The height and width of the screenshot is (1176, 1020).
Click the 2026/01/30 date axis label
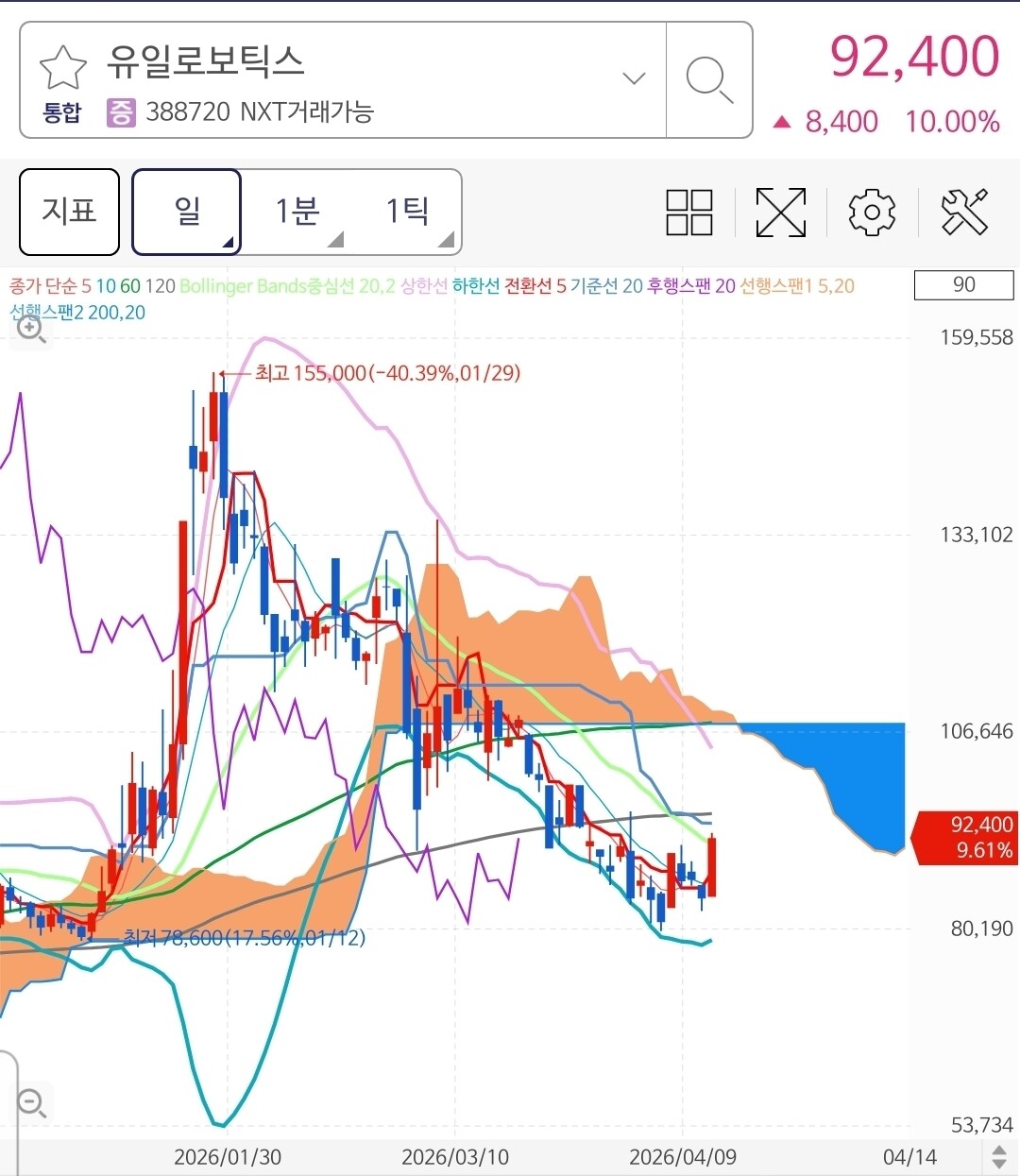point(228,1157)
